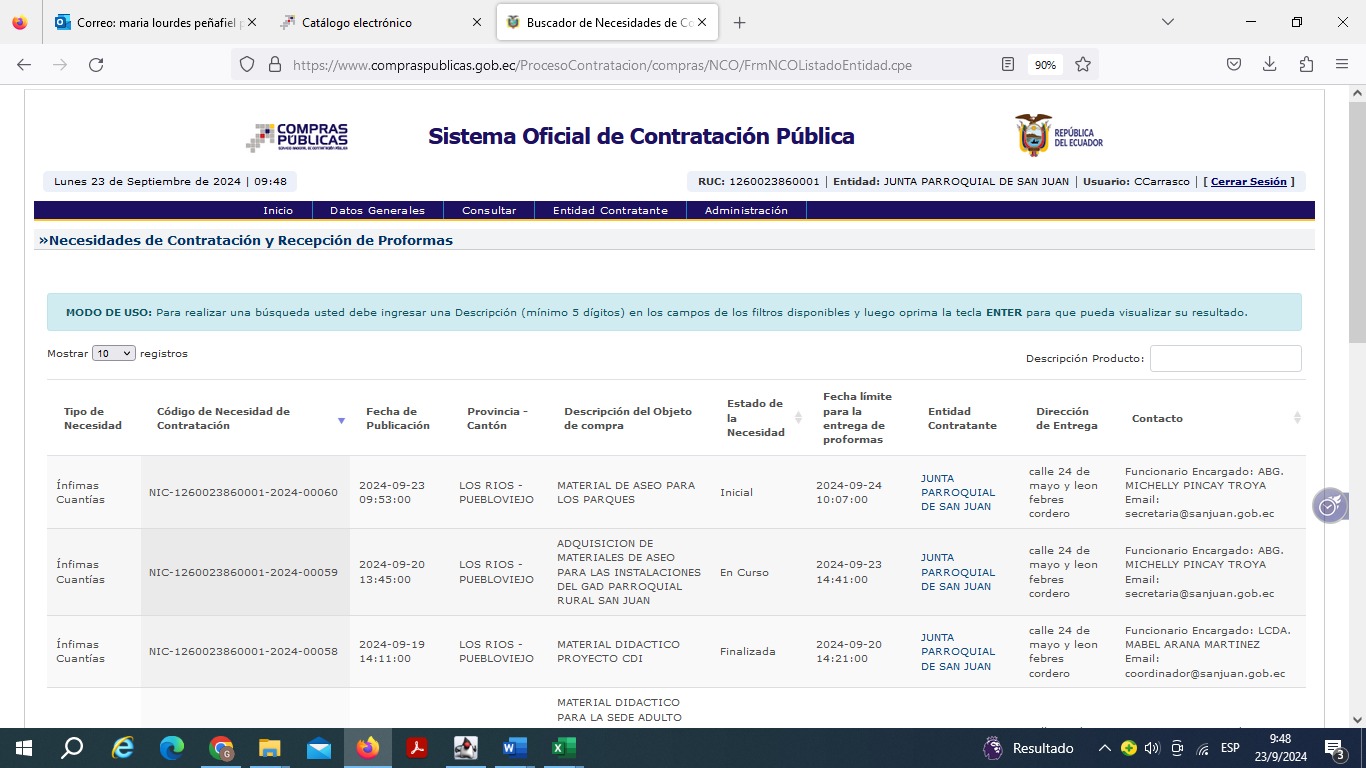The width and height of the screenshot is (1366, 768).
Task: Click the page vertical scrollbar
Action: click(1357, 400)
